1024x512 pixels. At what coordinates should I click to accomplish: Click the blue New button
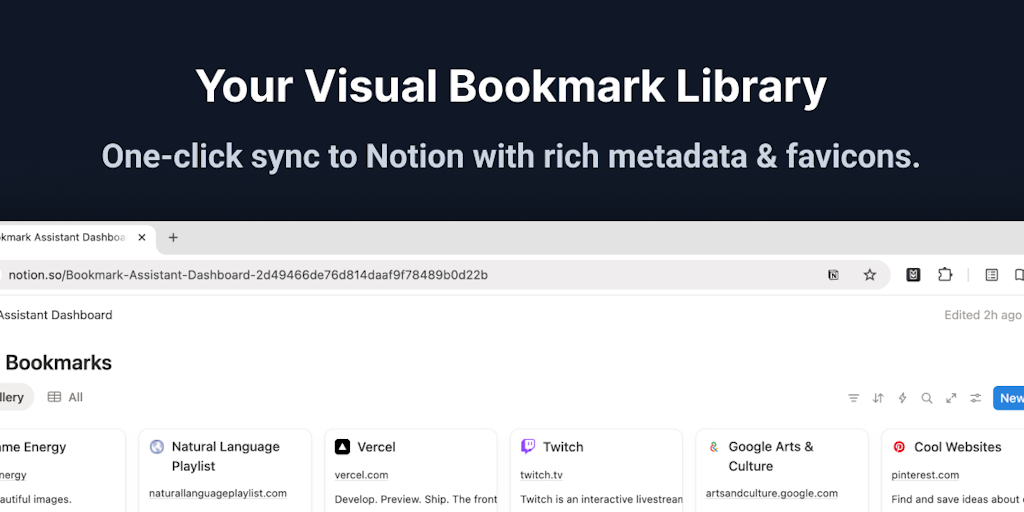[1009, 398]
